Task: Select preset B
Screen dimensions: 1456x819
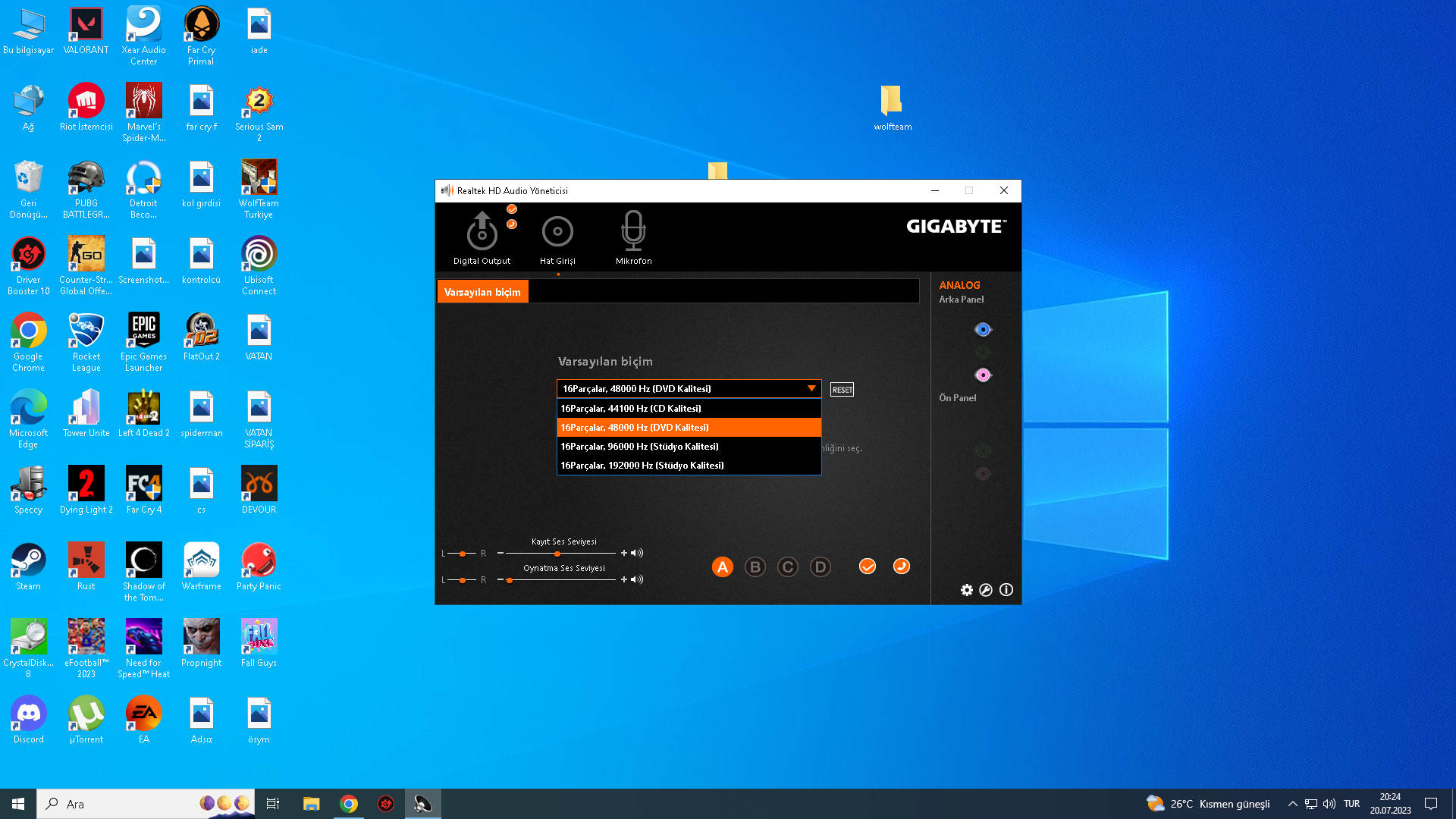Action: pos(755,566)
